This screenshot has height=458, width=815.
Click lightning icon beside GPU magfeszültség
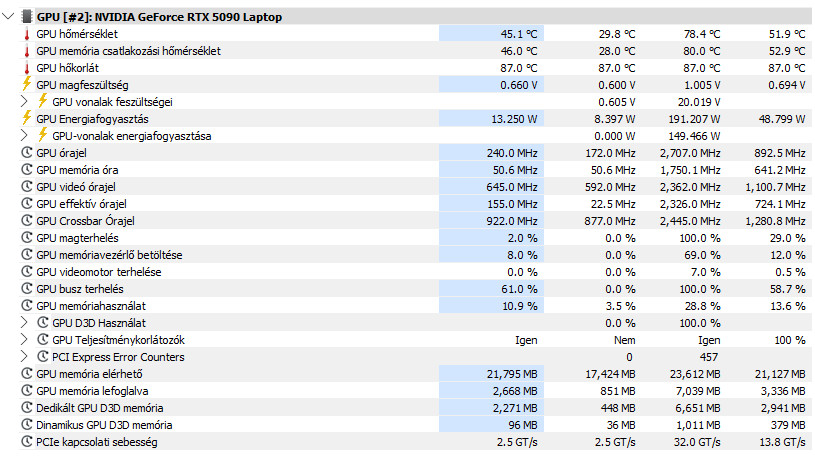(27, 84)
